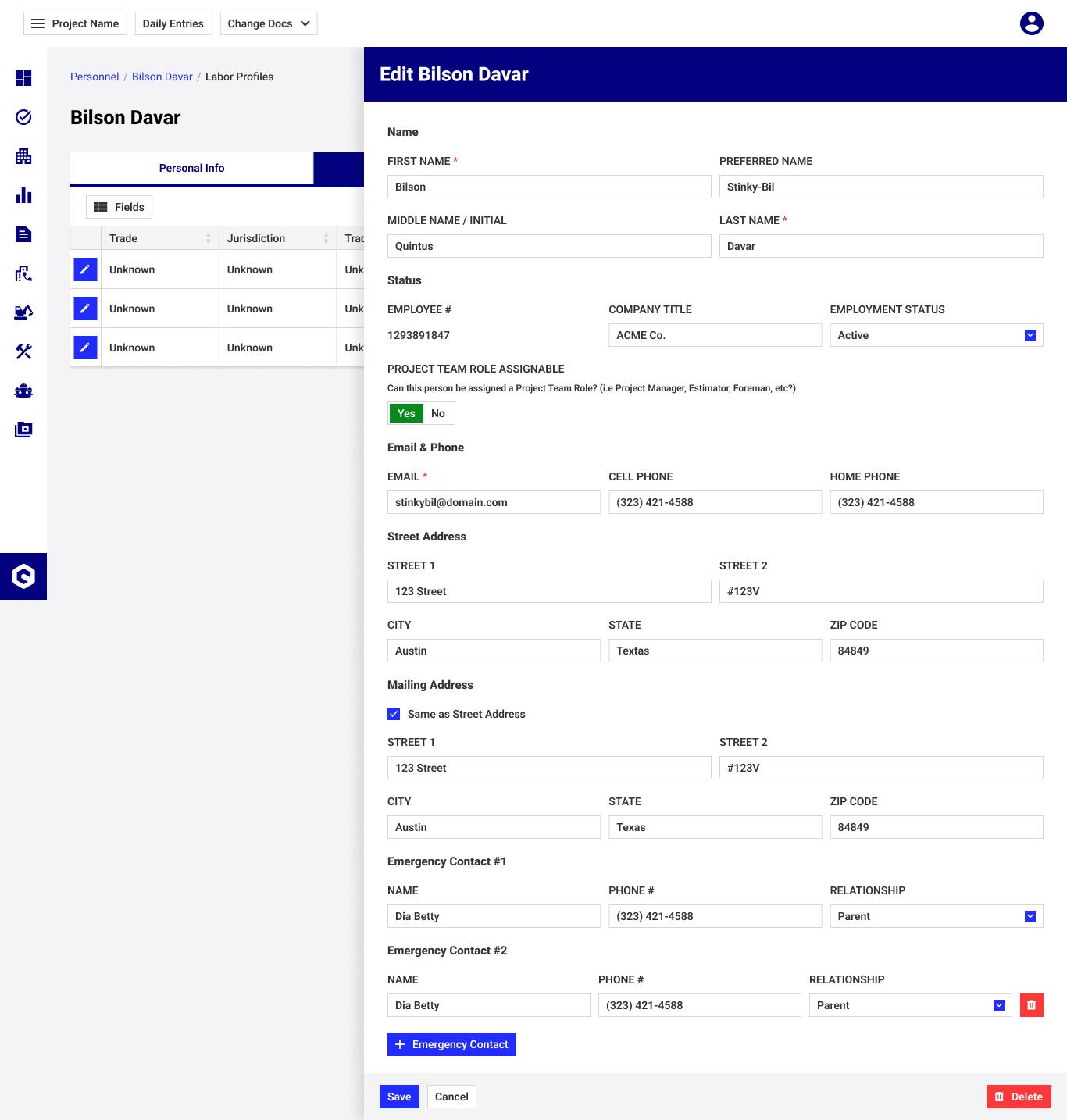
Task: Open the dashboard icon in the sidebar
Action: tap(23, 78)
